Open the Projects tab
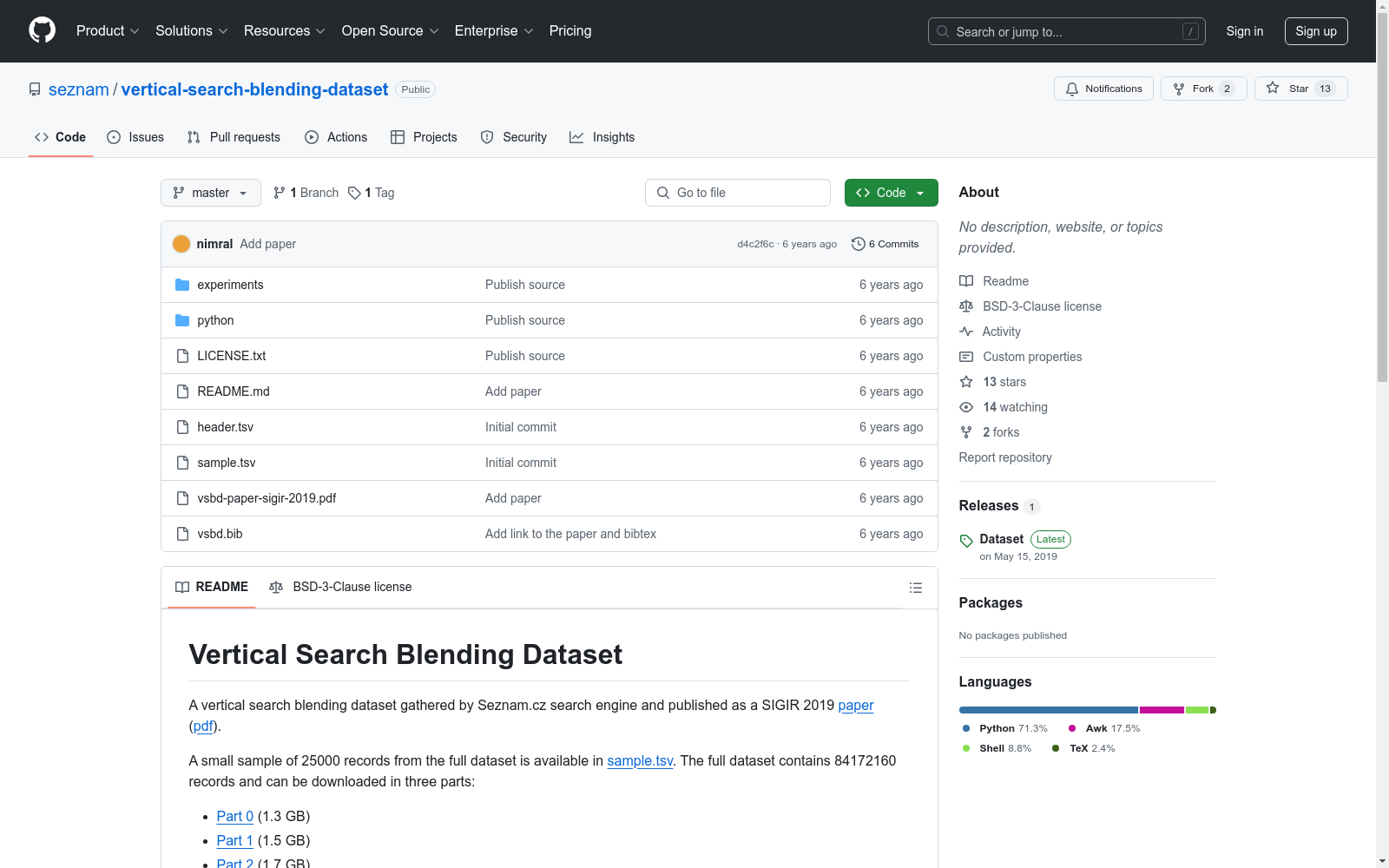The width and height of the screenshot is (1389, 868). click(x=424, y=137)
